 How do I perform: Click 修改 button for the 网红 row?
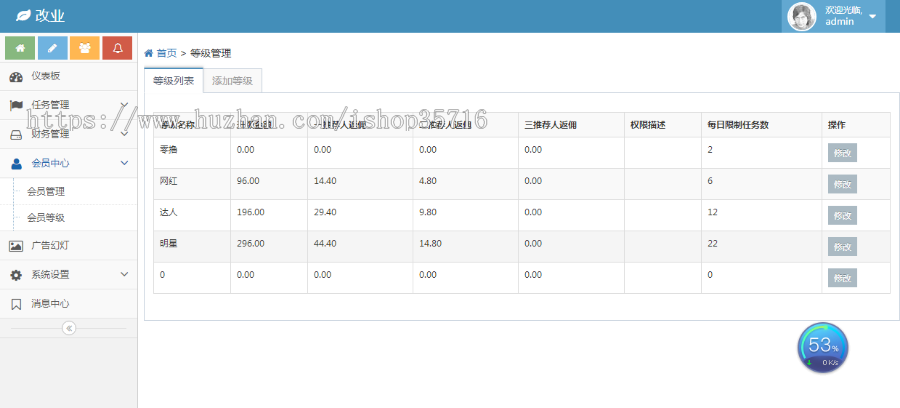click(x=842, y=184)
